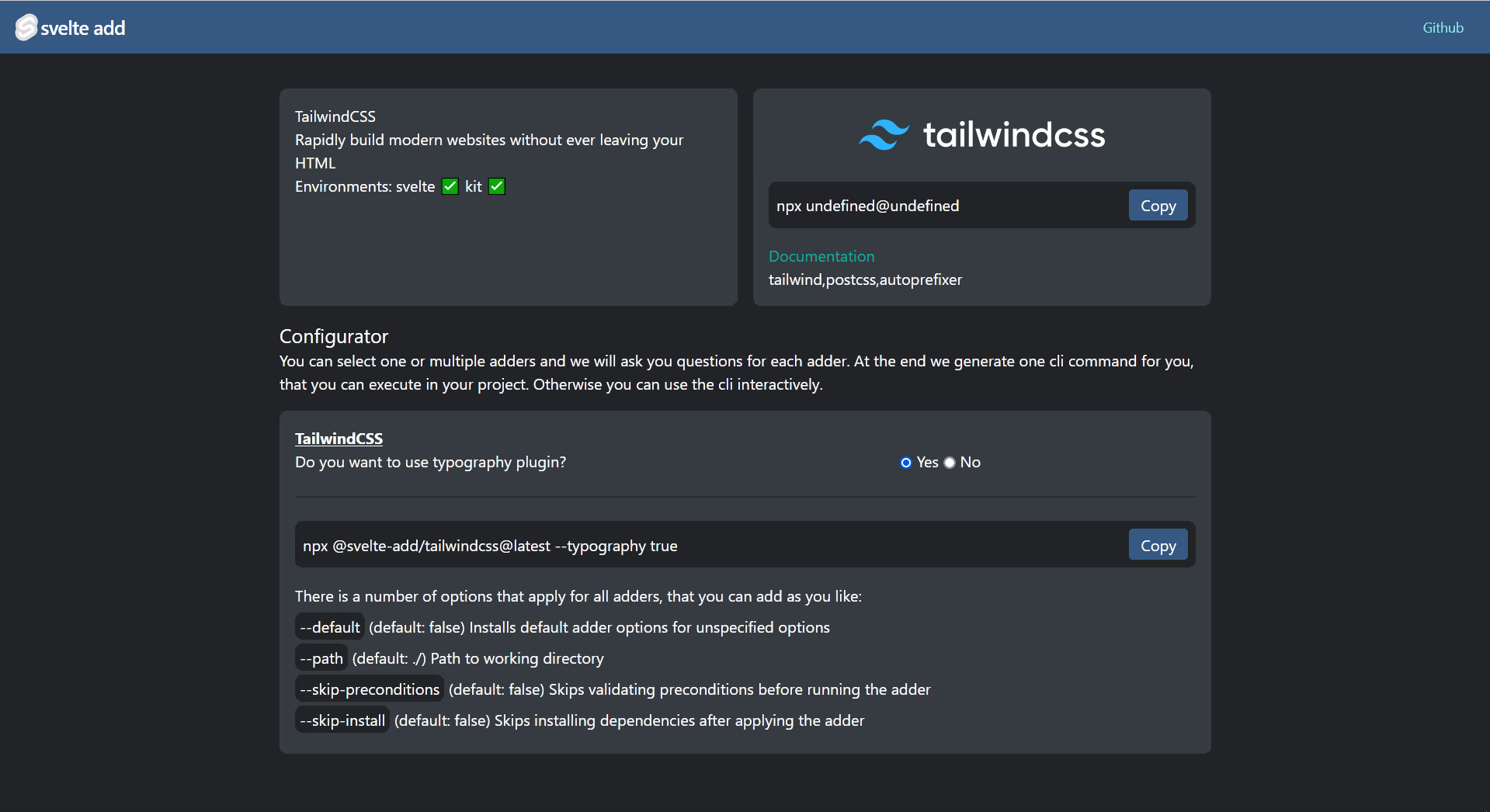This screenshot has width=1490, height=812.
Task: Open the Github page
Action: pyautogui.click(x=1442, y=27)
